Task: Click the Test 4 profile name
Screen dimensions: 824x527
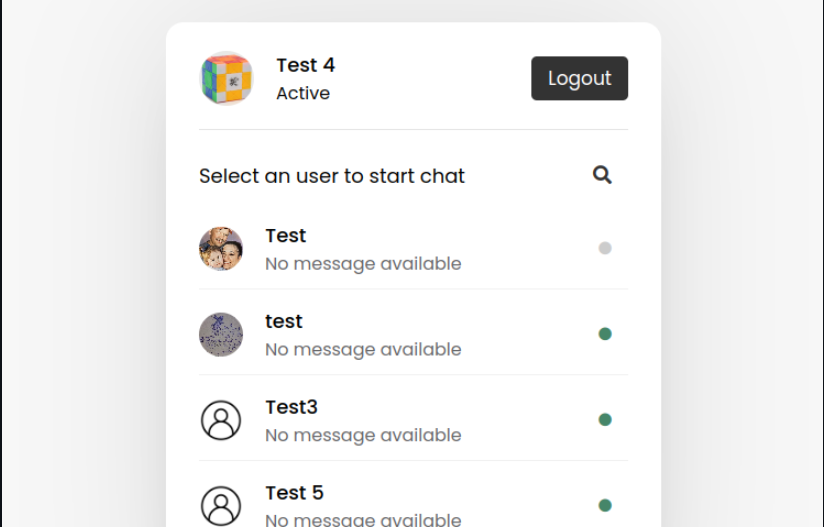Action: click(306, 65)
